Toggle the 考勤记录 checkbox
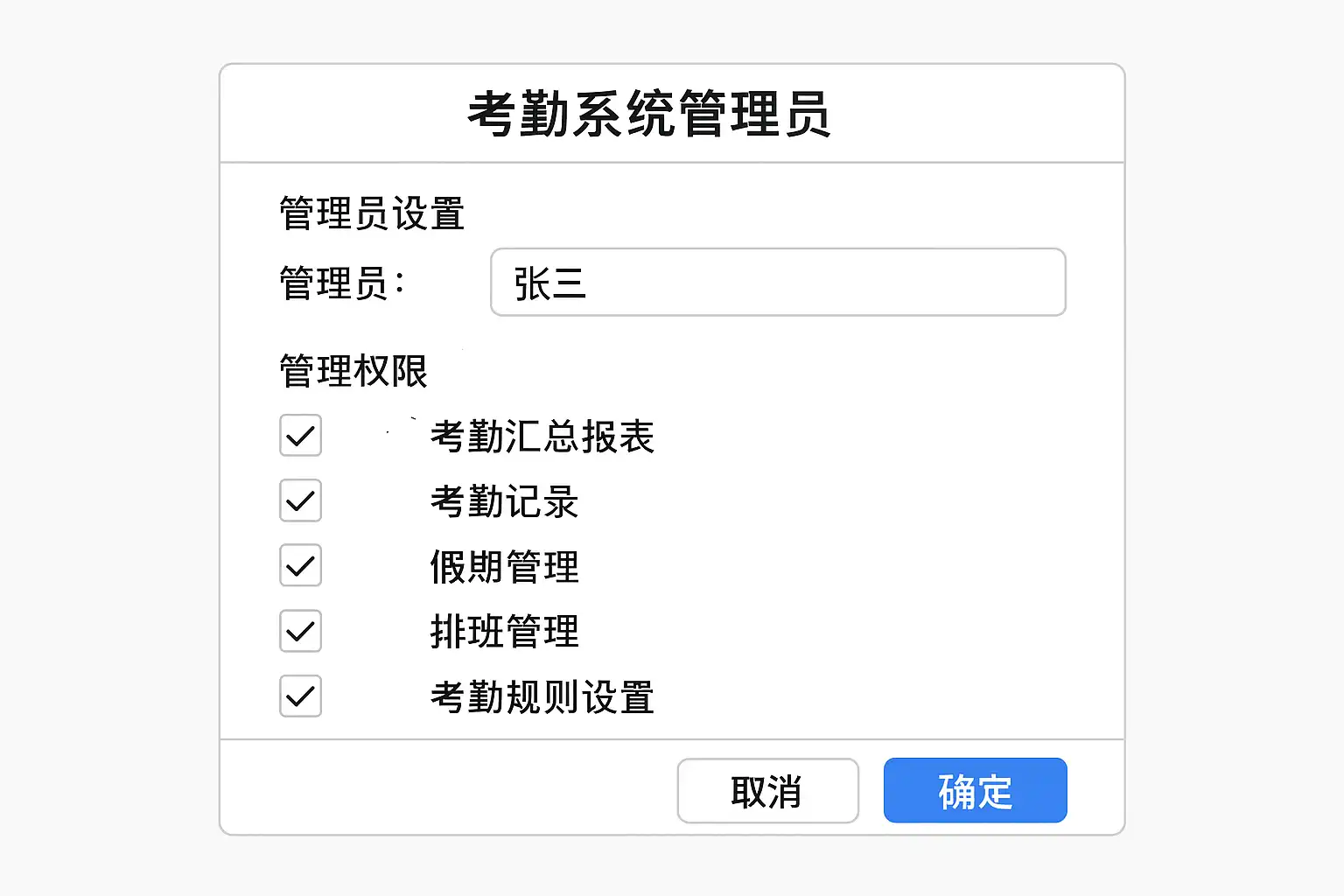This screenshot has height=896, width=1344. click(300, 500)
